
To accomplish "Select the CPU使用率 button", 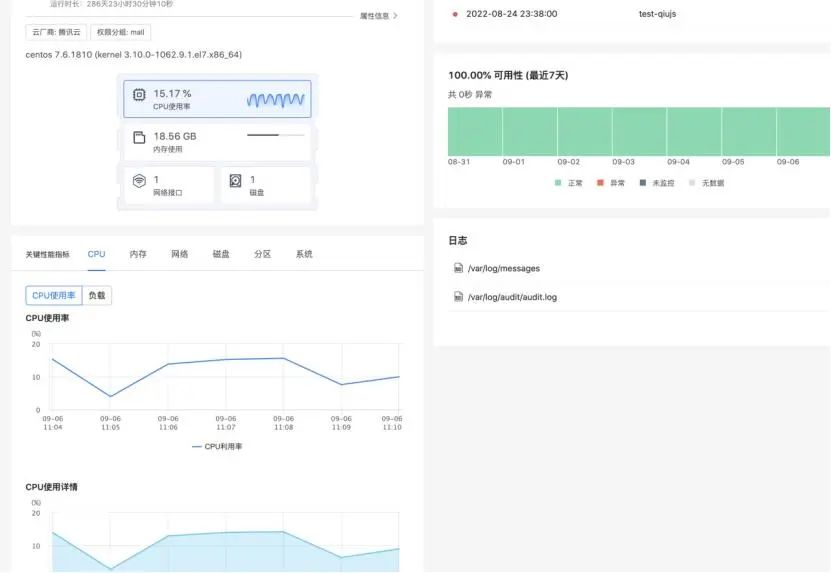I will (x=54, y=296).
